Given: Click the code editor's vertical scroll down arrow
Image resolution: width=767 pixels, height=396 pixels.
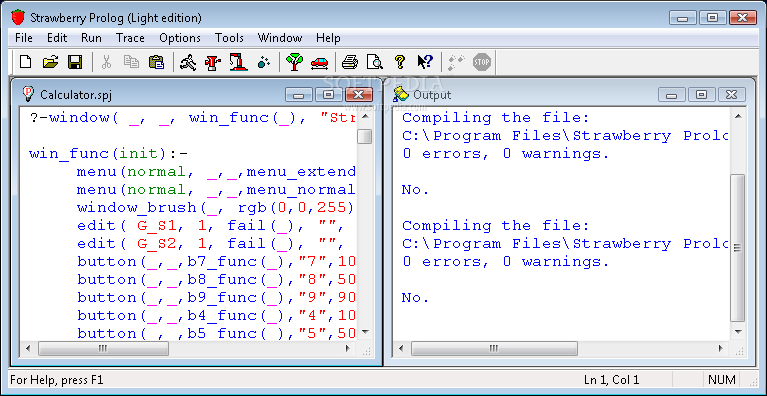Looking at the screenshot, I should click(364, 332).
